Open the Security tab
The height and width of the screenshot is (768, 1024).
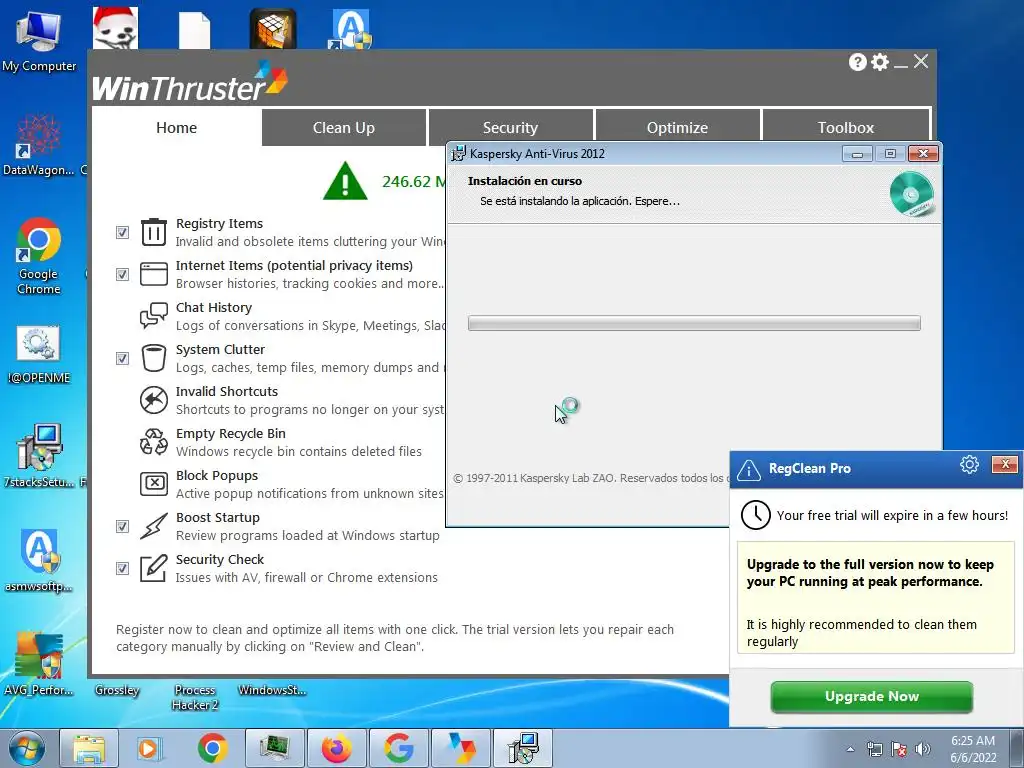(510, 126)
